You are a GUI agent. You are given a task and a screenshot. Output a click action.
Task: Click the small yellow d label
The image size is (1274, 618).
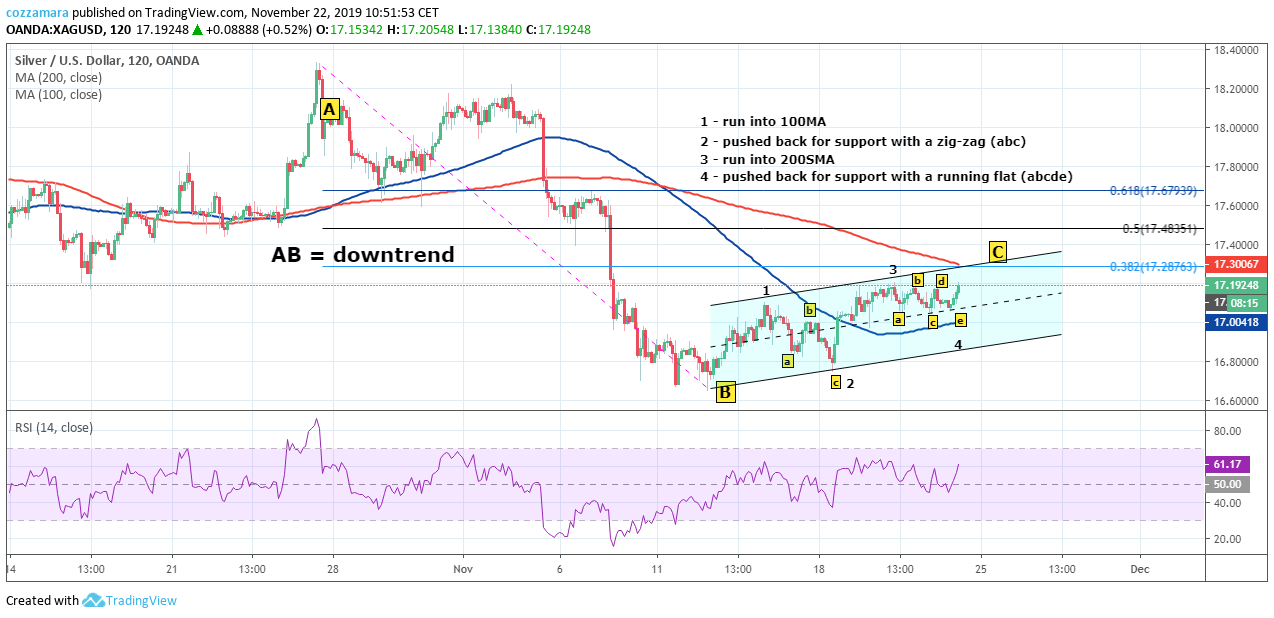(942, 280)
